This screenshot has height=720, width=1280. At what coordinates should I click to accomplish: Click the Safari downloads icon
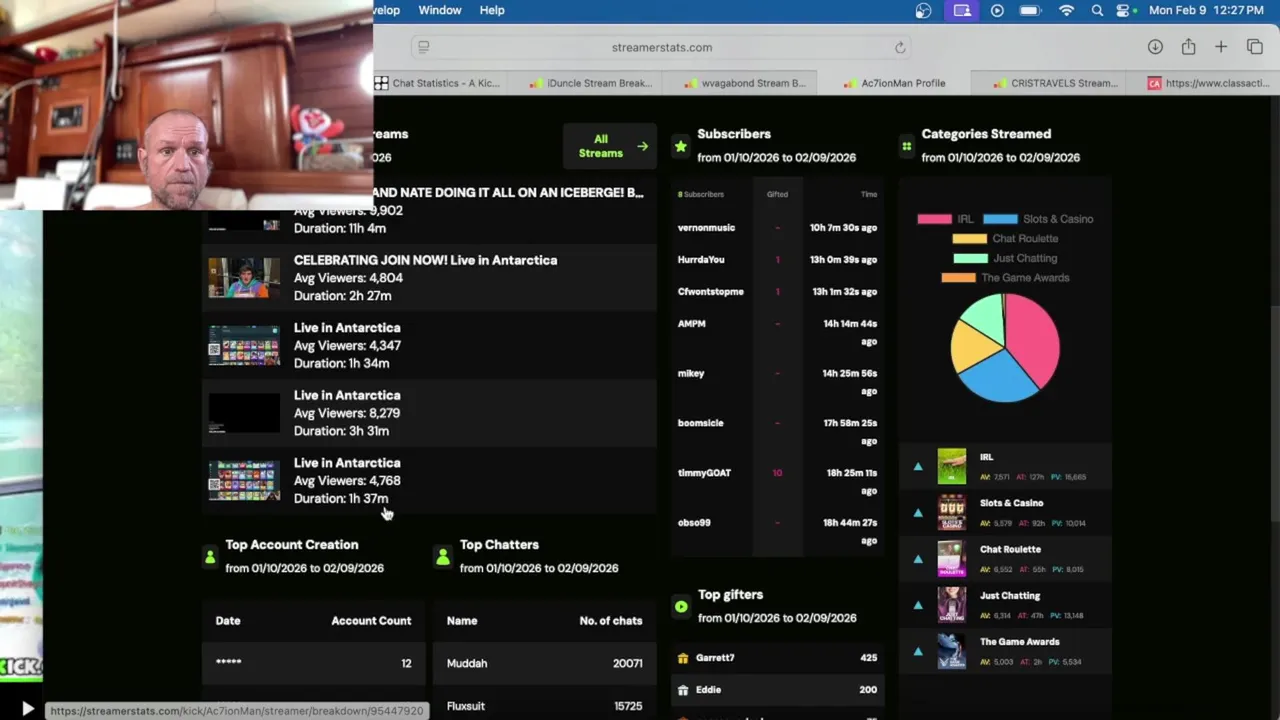[1155, 47]
